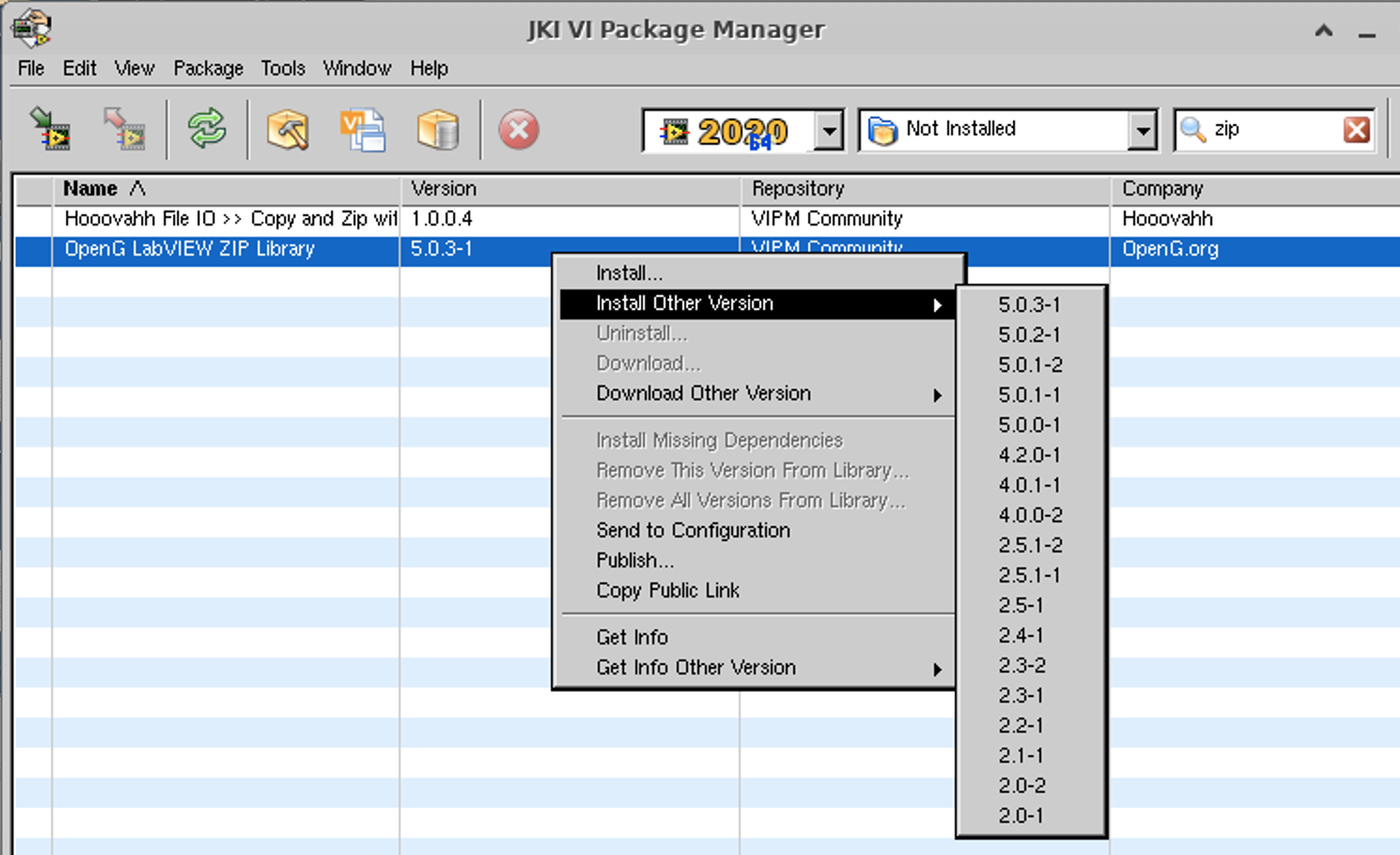The width and height of the screenshot is (1400, 855).
Task: Sort by the Repository column header
Action: pos(926,189)
